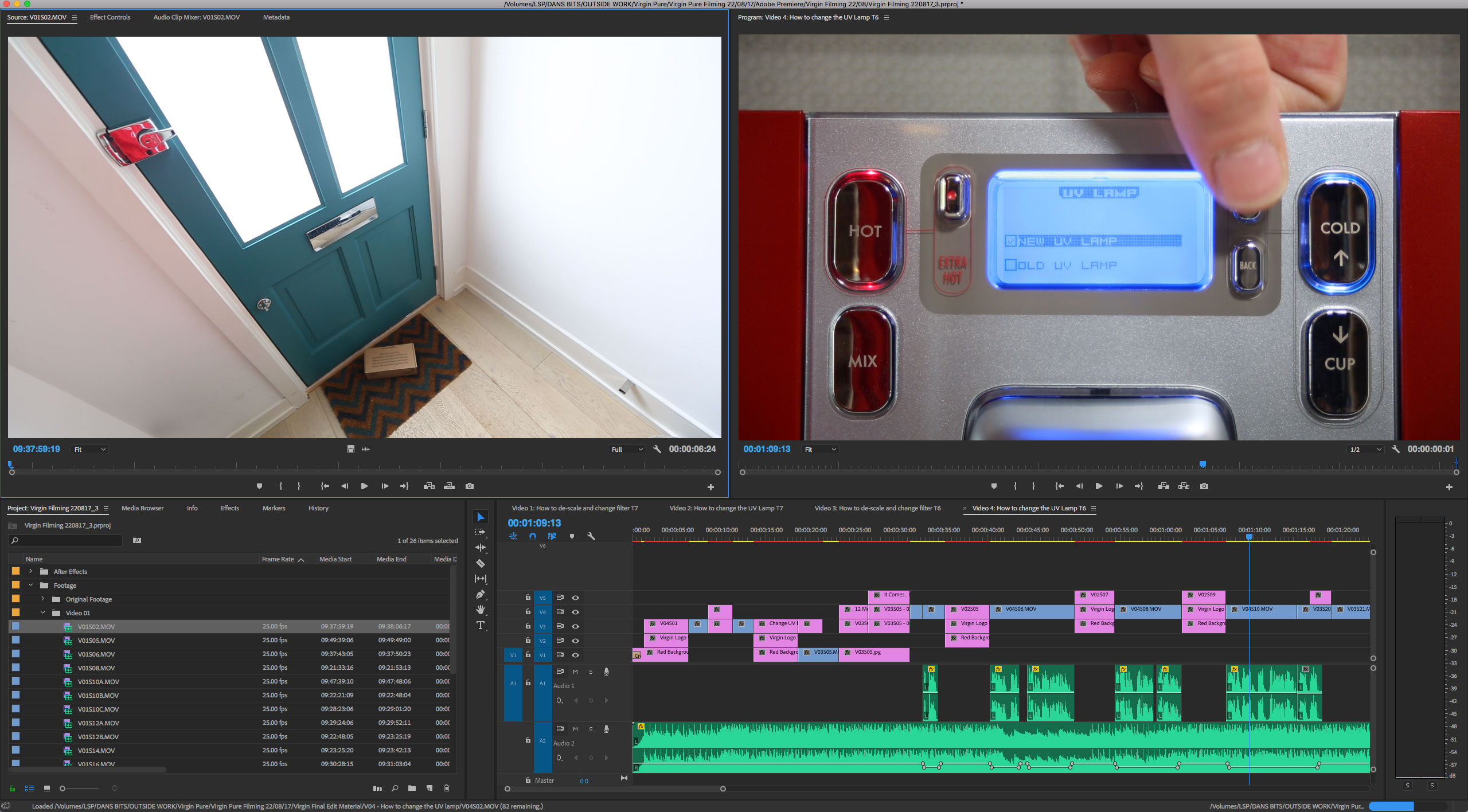The width and height of the screenshot is (1468, 812).
Task: Toggle V3 track output eye
Action: coord(575,626)
